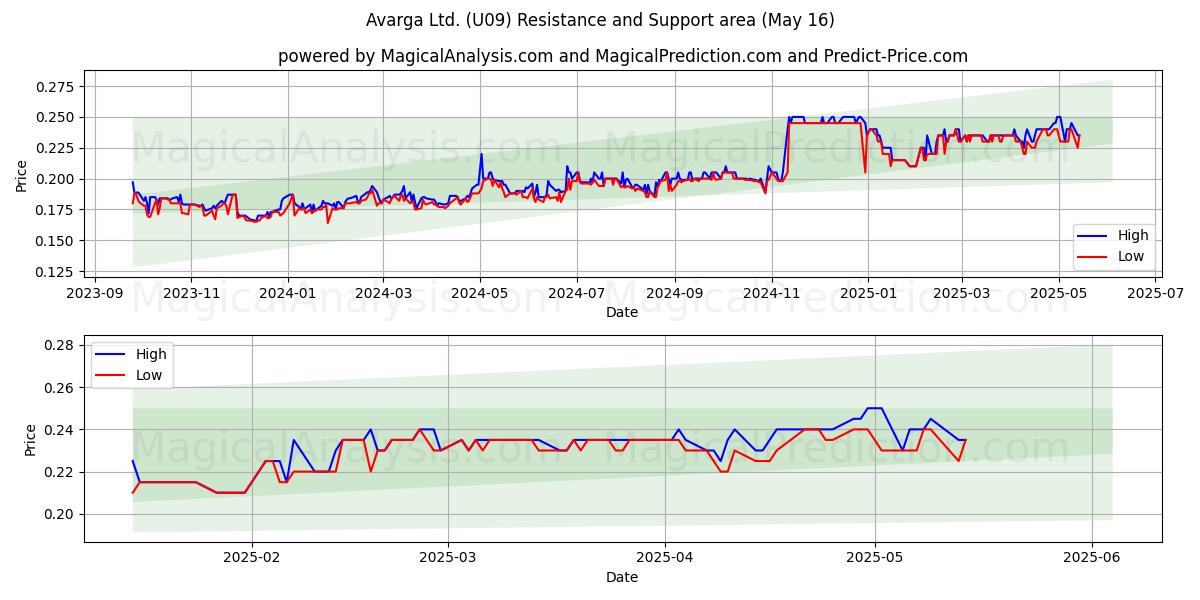
Task: Click the '2024-03' tick label on the top chart
Action: (x=384, y=294)
